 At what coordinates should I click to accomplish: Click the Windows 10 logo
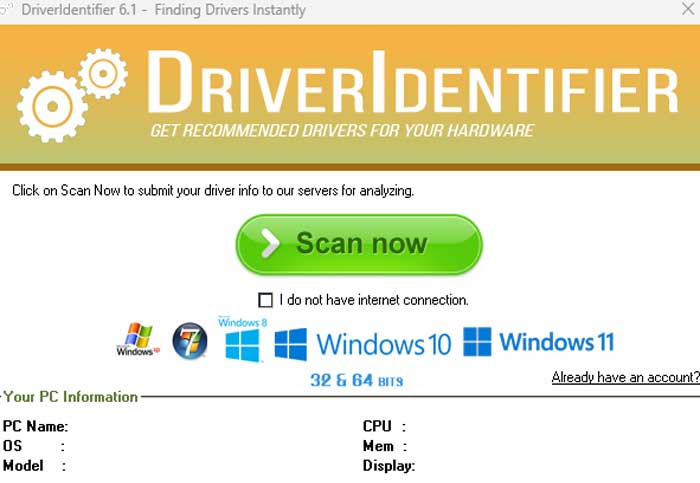point(362,344)
